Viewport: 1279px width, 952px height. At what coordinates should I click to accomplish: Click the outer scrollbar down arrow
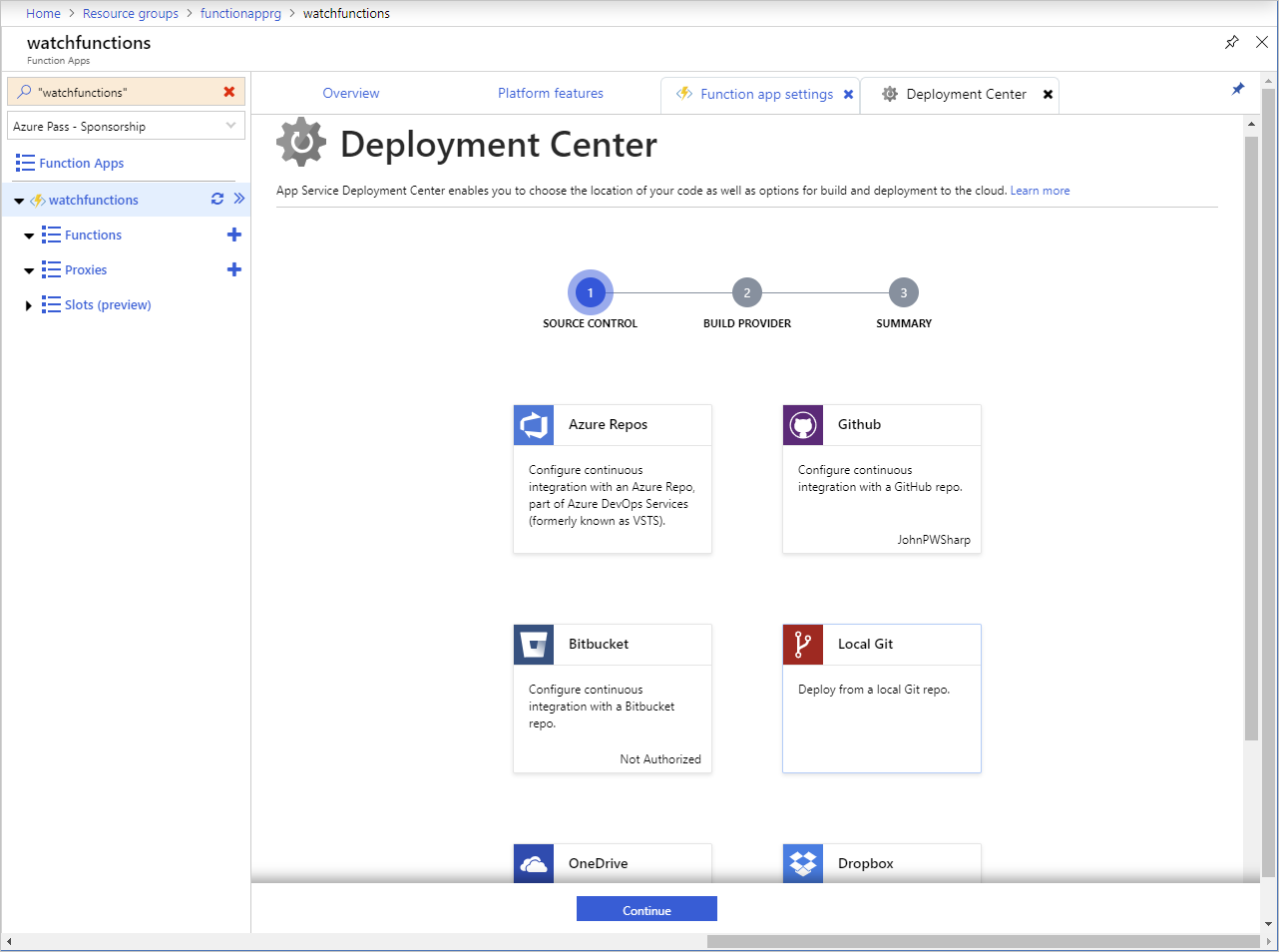click(1269, 924)
